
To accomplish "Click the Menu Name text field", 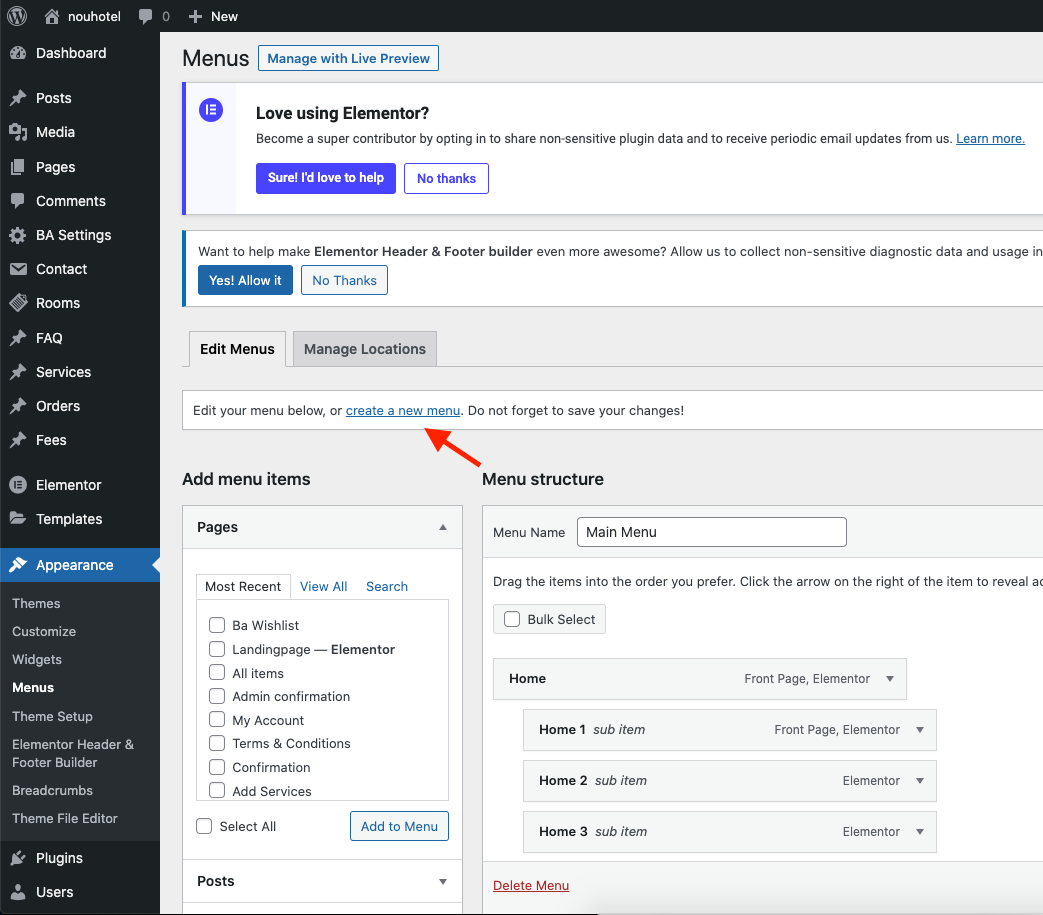I will point(711,532).
